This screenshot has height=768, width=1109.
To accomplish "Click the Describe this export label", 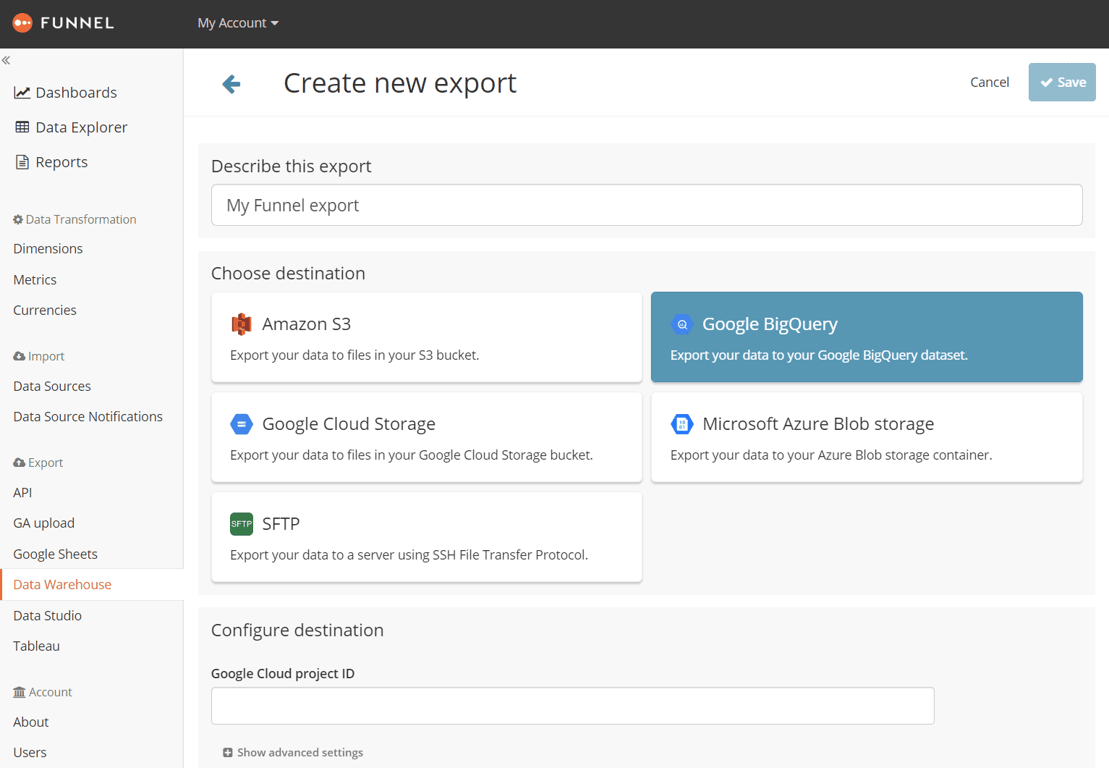I will pyautogui.click(x=291, y=166).
